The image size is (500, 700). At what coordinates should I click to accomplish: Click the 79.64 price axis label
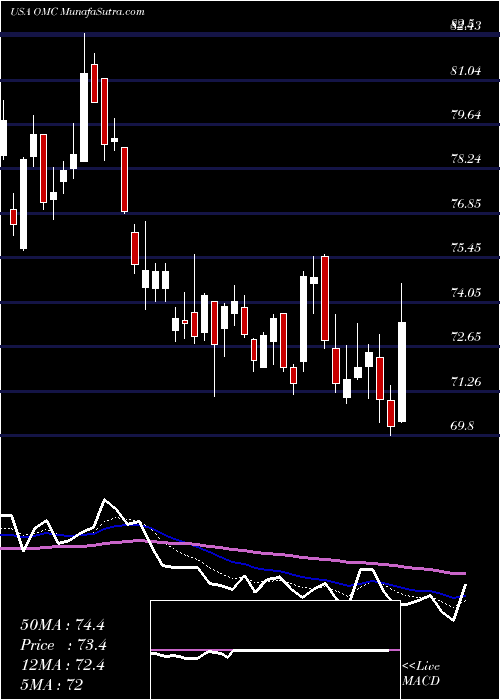(x=466, y=115)
